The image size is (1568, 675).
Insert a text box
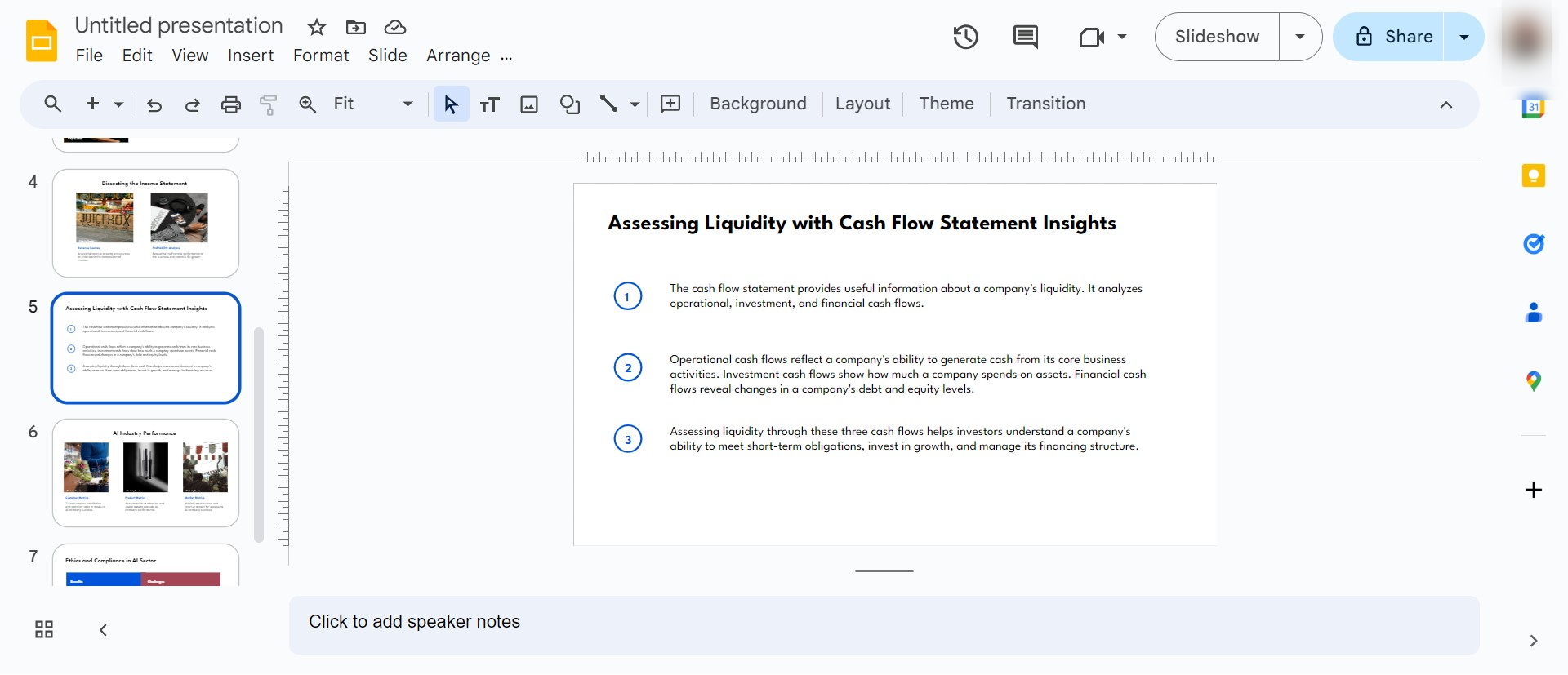(x=490, y=104)
